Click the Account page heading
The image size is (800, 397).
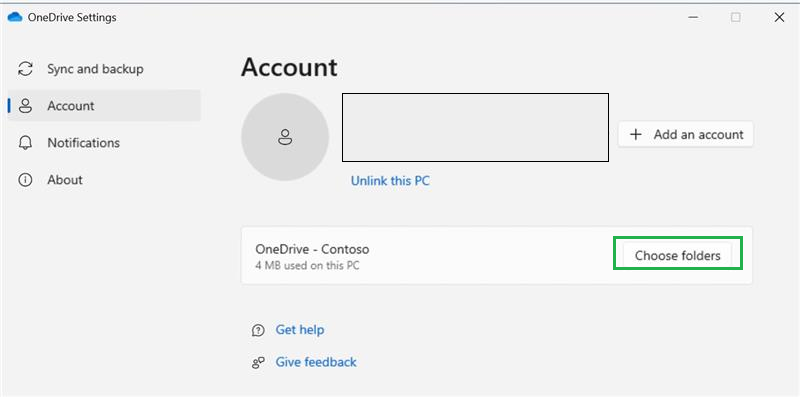coord(289,67)
